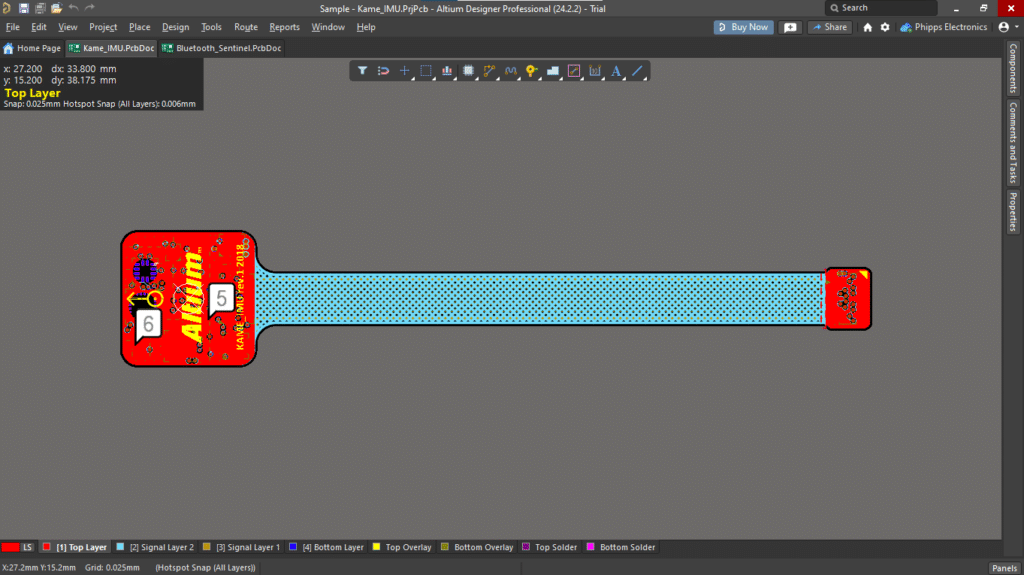Click the red current layer color swatch
This screenshot has height=575, width=1024.
click(x=10, y=548)
